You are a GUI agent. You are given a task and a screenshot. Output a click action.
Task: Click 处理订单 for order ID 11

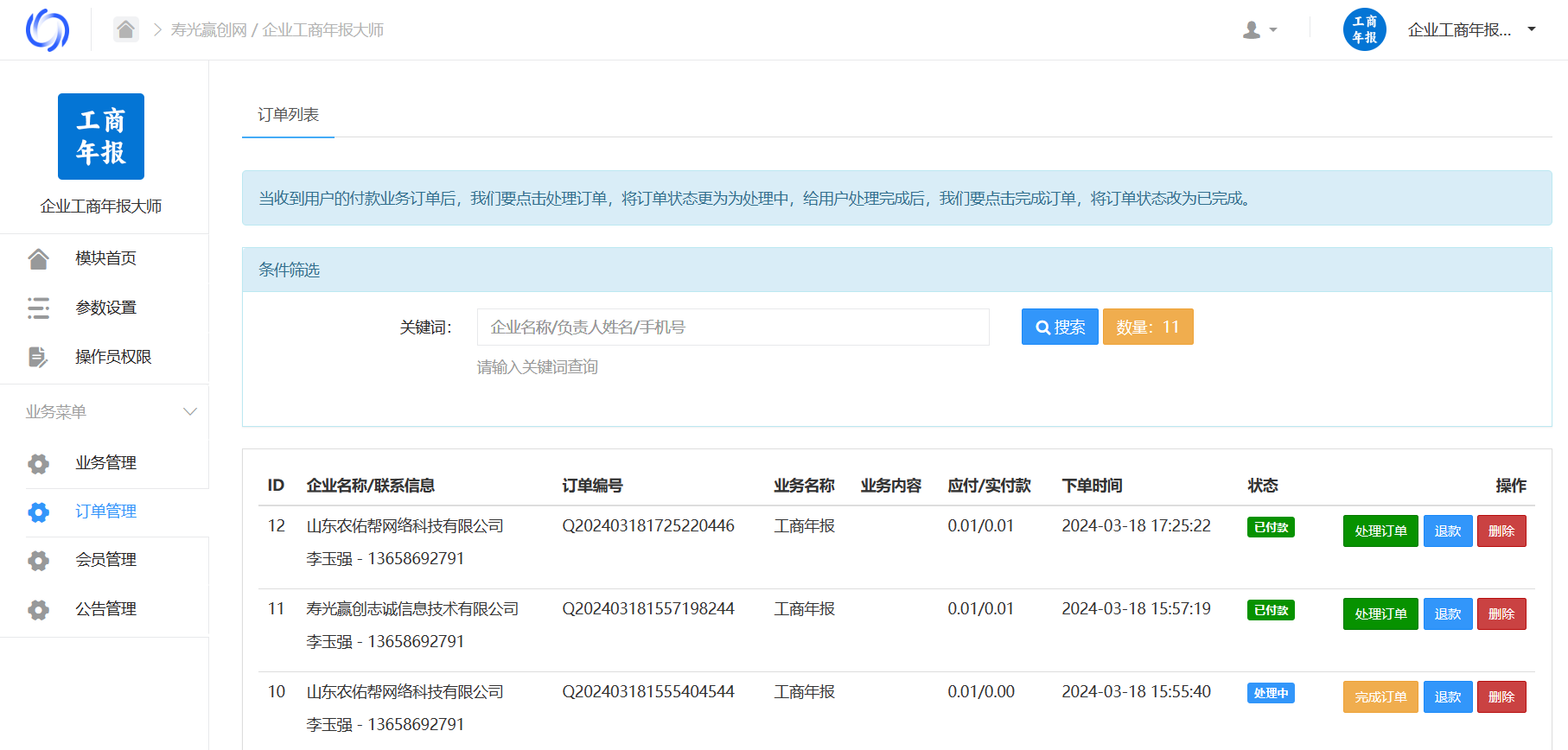click(x=1380, y=613)
